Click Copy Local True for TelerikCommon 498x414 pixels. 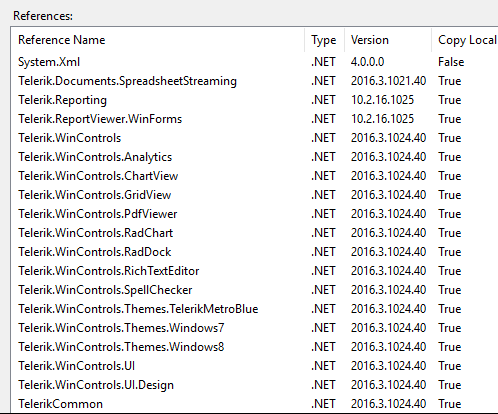(450, 404)
